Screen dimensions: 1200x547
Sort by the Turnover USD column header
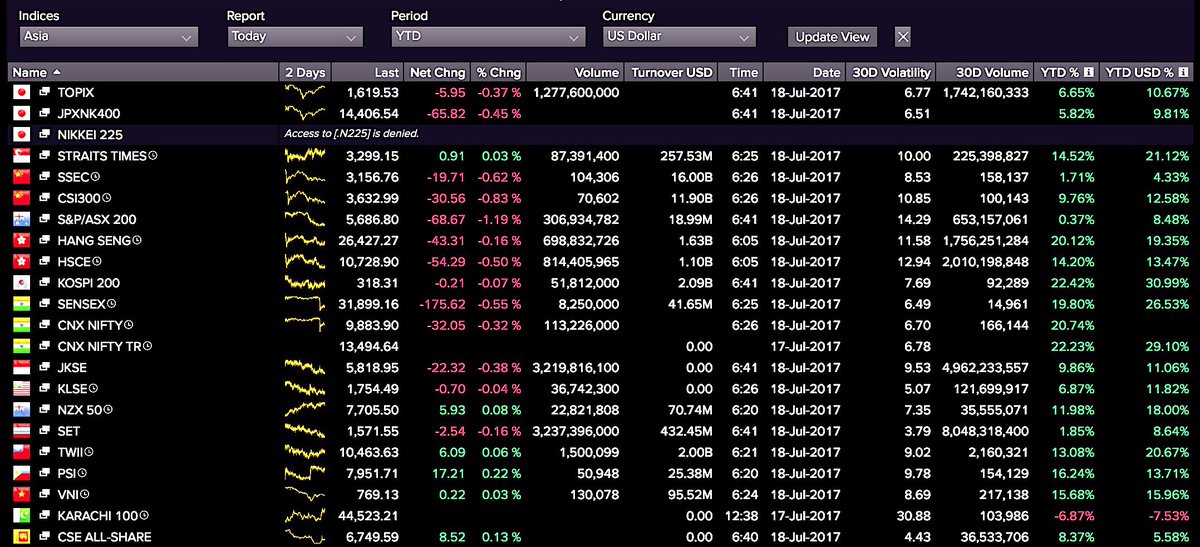671,72
